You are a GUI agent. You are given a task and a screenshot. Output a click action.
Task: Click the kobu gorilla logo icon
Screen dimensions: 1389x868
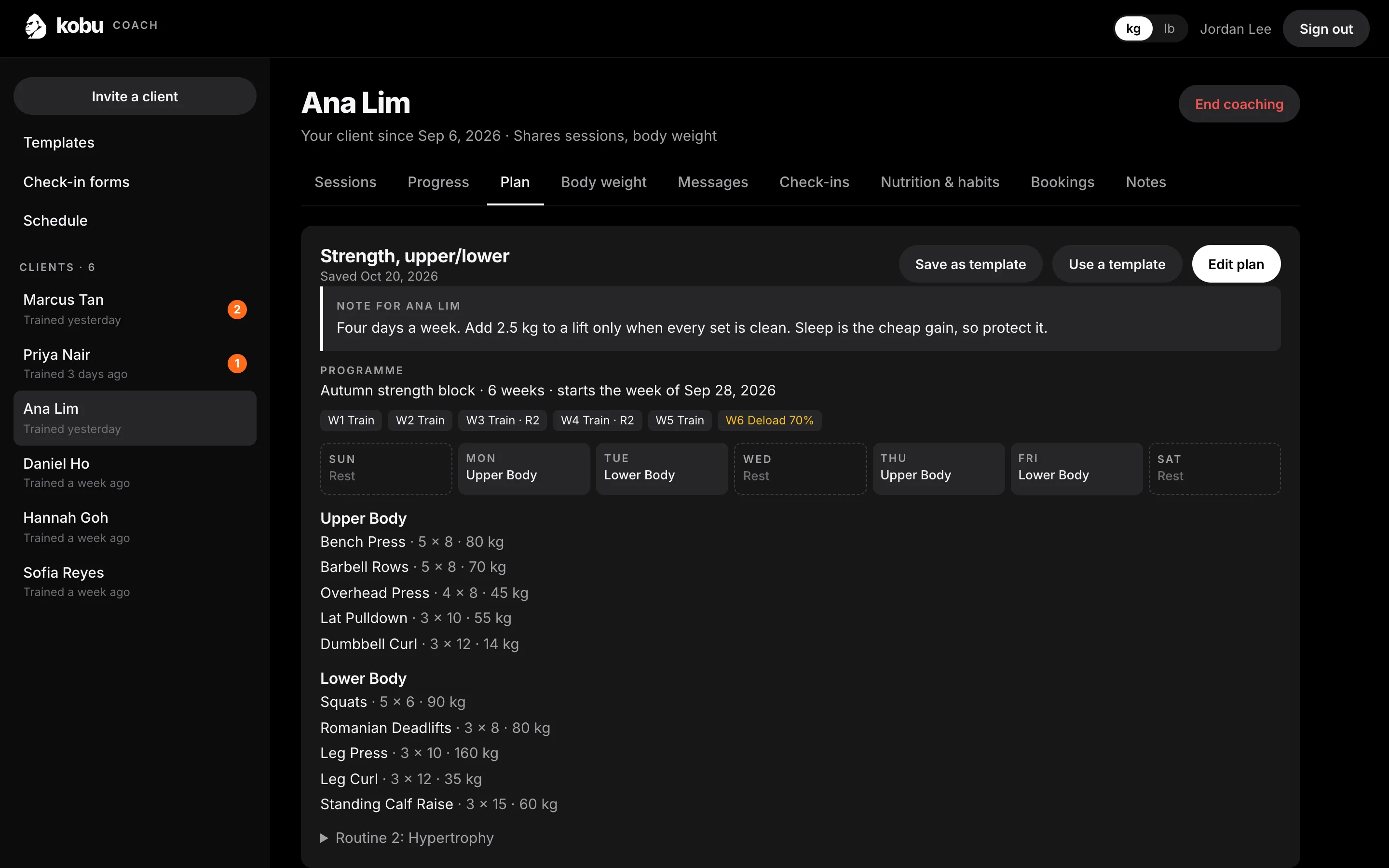(36, 27)
